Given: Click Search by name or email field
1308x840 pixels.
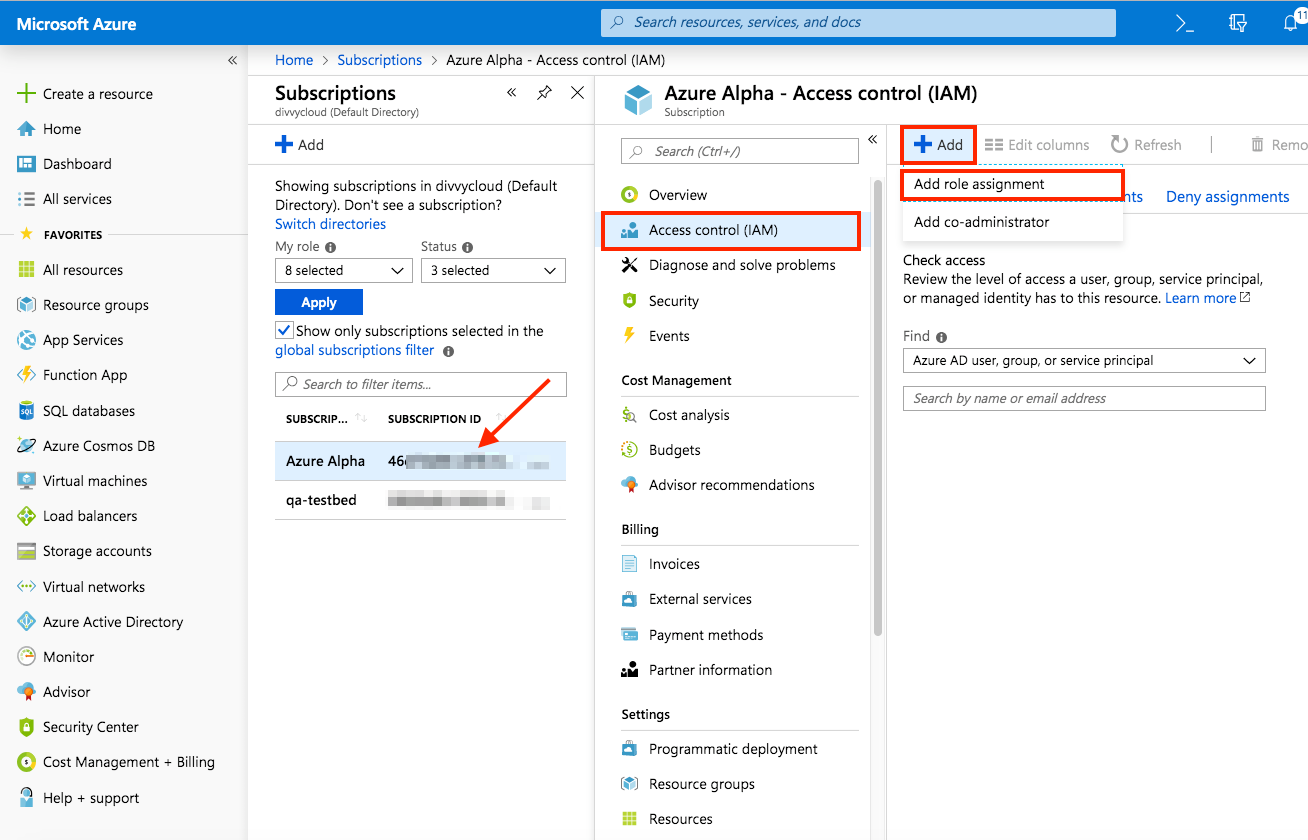Looking at the screenshot, I should point(1084,398).
